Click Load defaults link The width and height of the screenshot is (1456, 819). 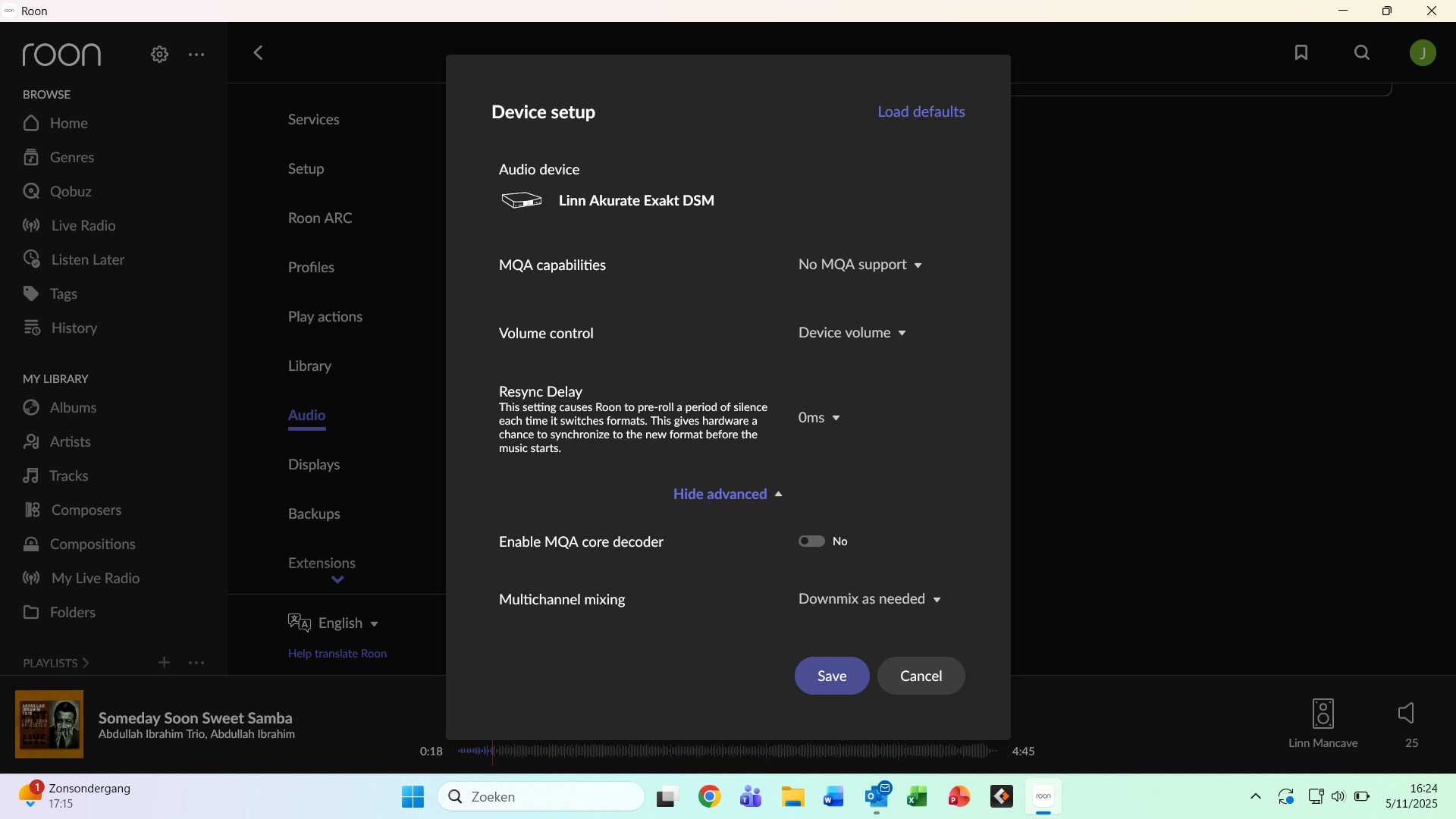tap(921, 111)
